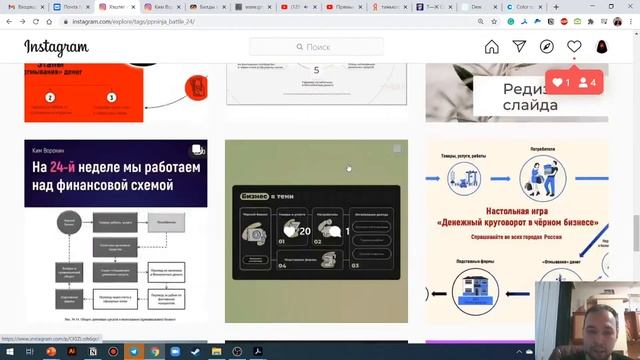
Task: Open profile avatar menu in Instagram header
Action: (602, 47)
